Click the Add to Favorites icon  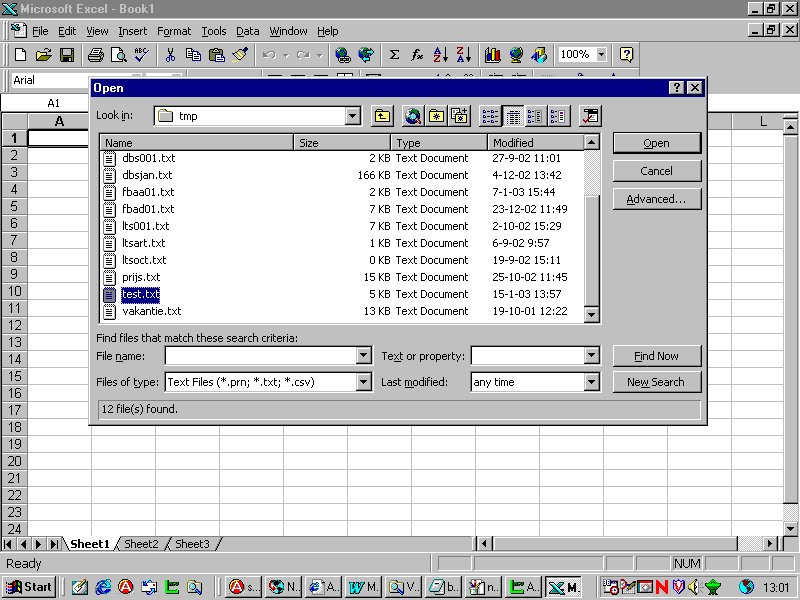click(x=459, y=116)
